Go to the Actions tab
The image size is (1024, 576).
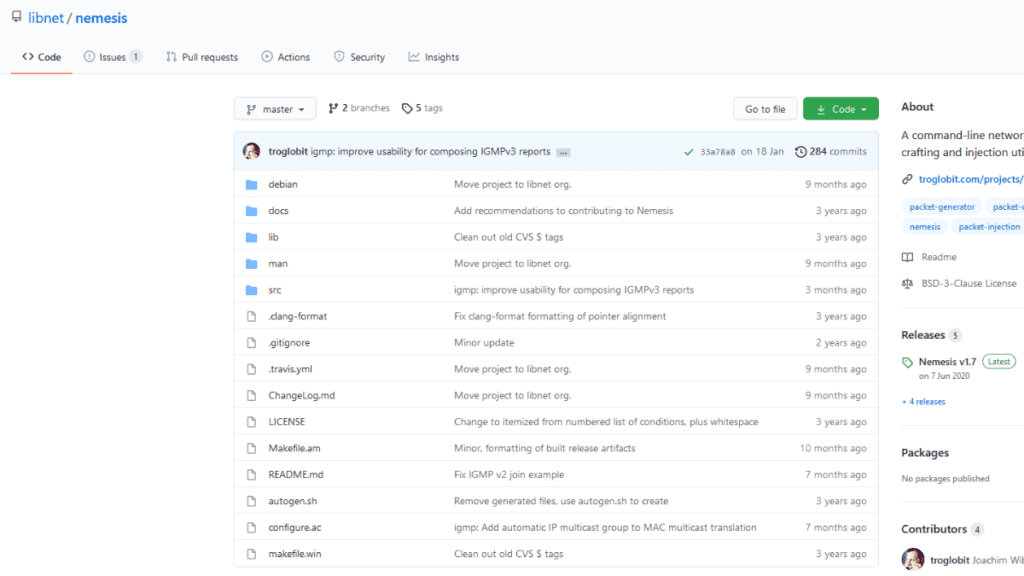tap(285, 57)
